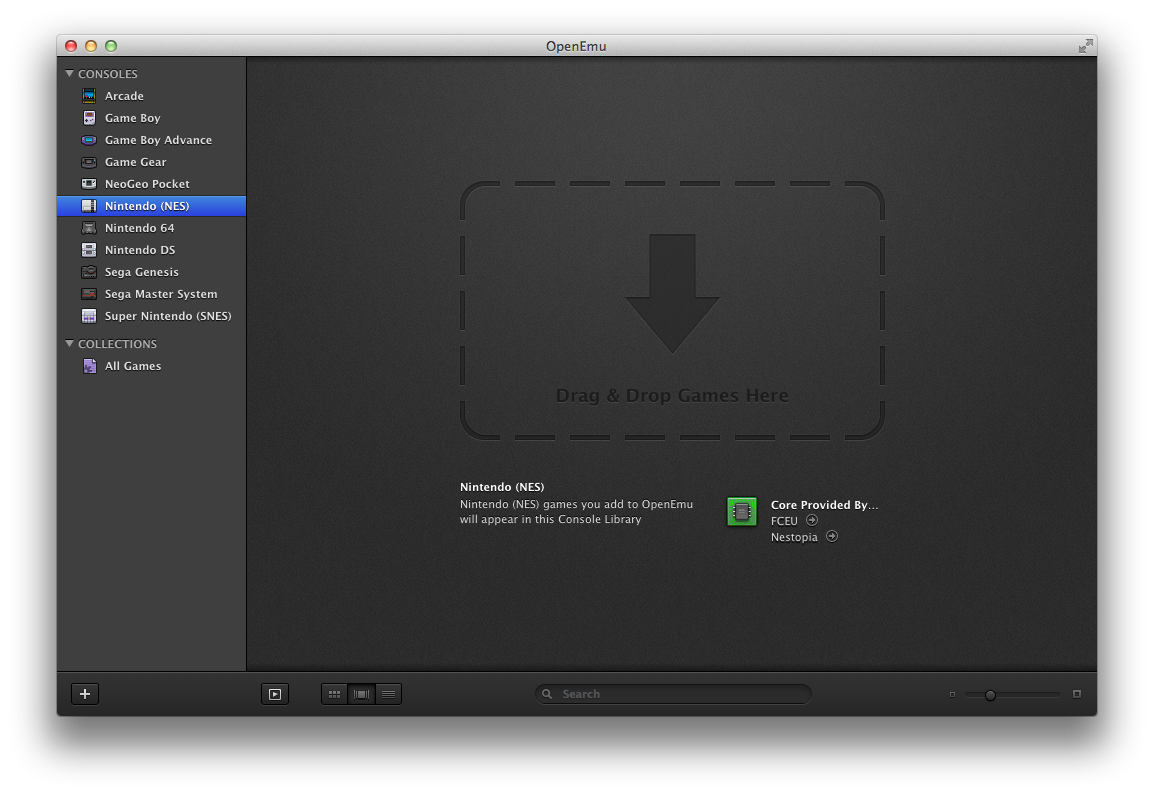This screenshot has width=1154, height=795.
Task: Add a new collection with the plus button
Action: coord(85,693)
